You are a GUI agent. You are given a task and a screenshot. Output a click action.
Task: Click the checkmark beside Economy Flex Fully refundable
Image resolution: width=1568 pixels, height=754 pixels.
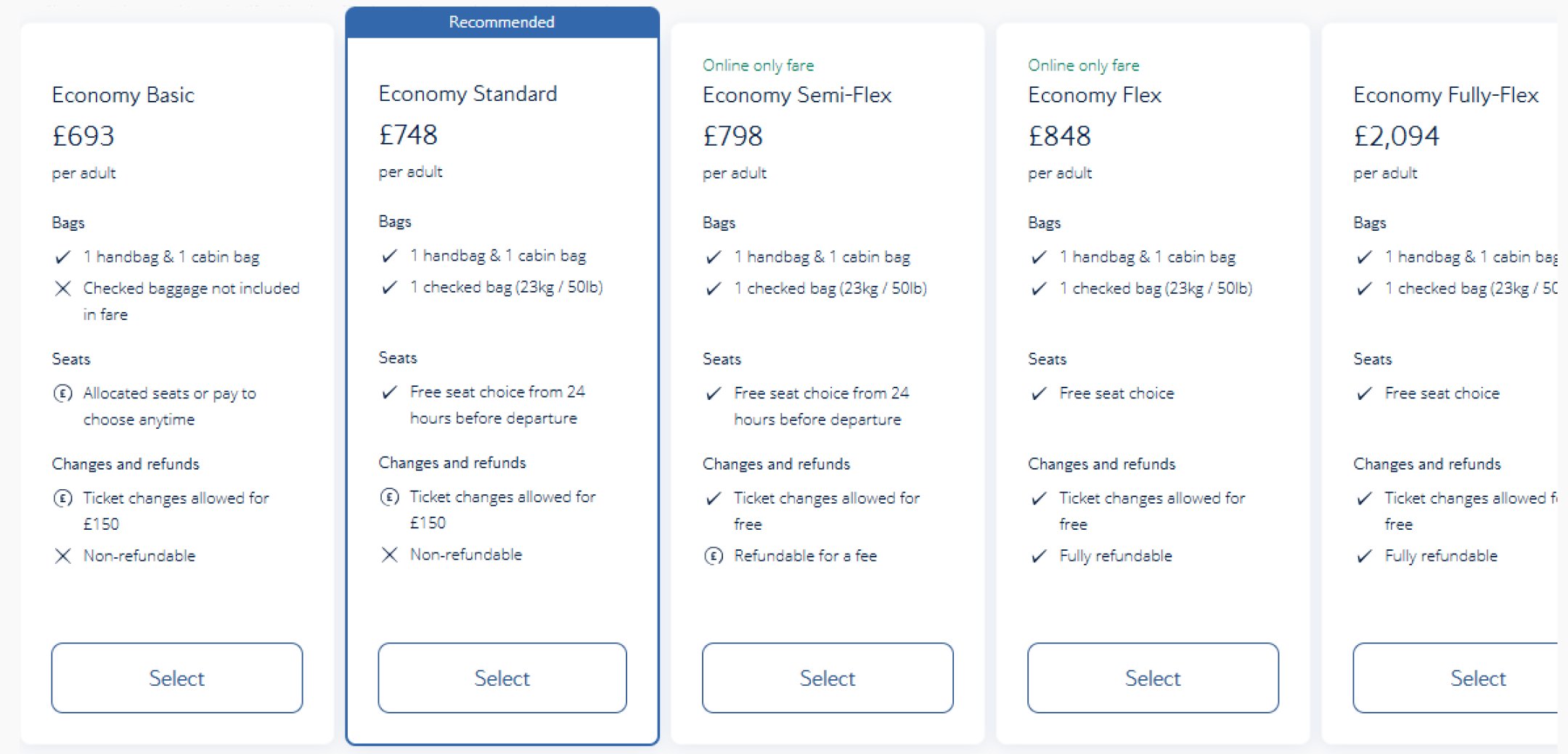point(1038,556)
